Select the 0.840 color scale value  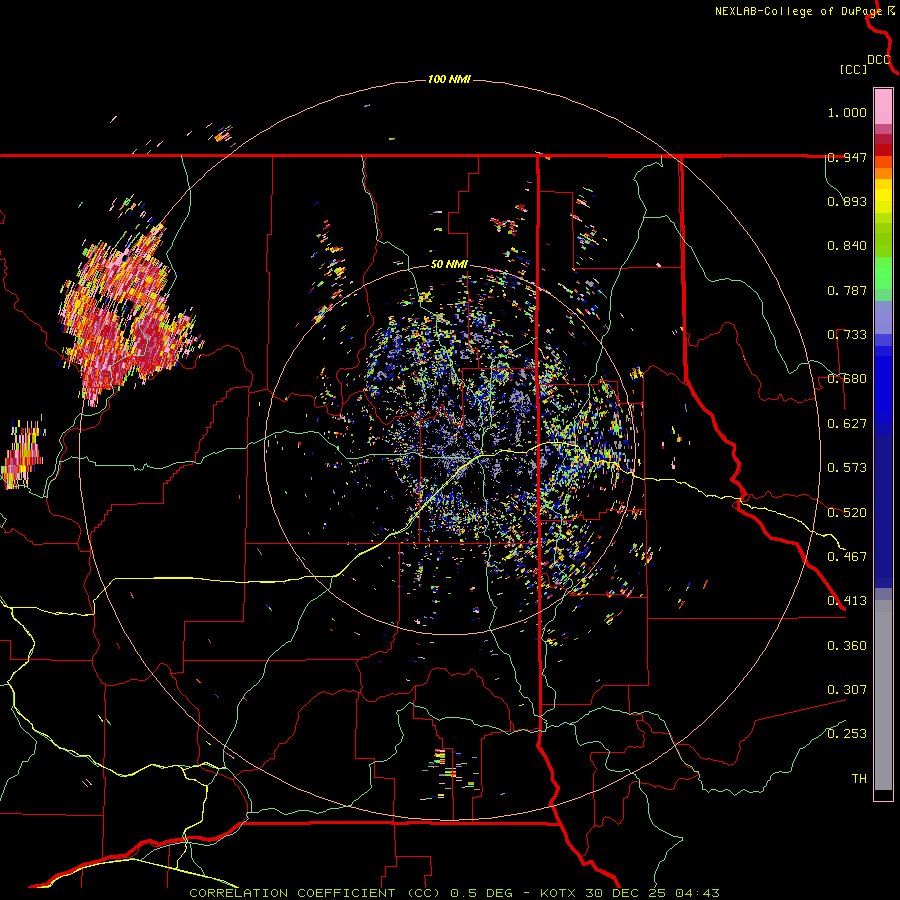(847, 246)
